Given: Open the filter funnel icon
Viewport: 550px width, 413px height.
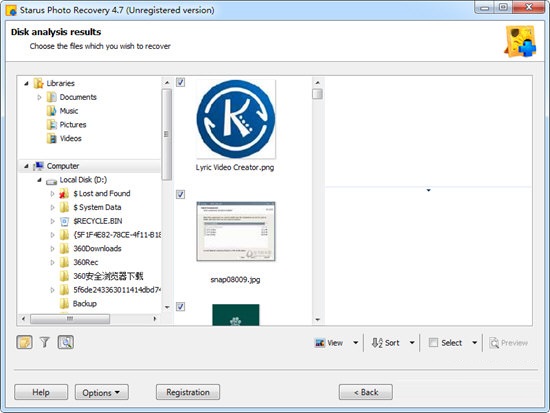Looking at the screenshot, I should click(x=45, y=342).
